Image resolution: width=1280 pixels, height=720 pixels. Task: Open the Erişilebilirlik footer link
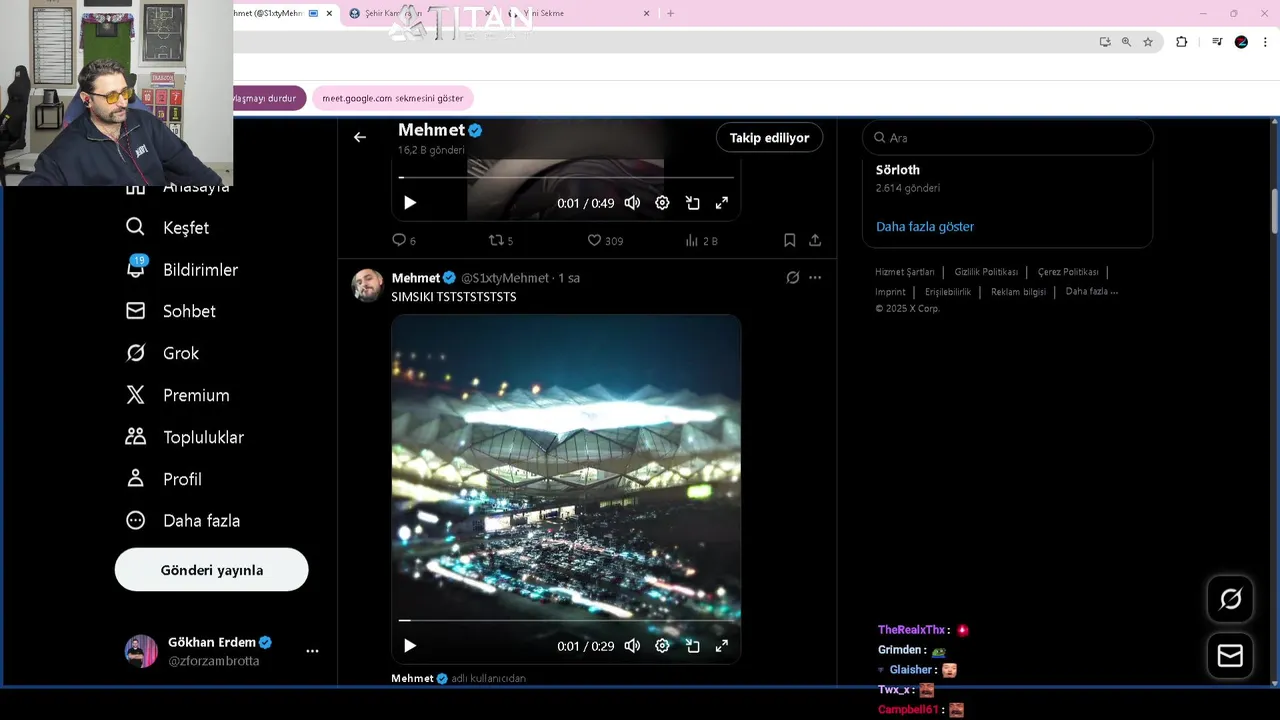point(948,292)
